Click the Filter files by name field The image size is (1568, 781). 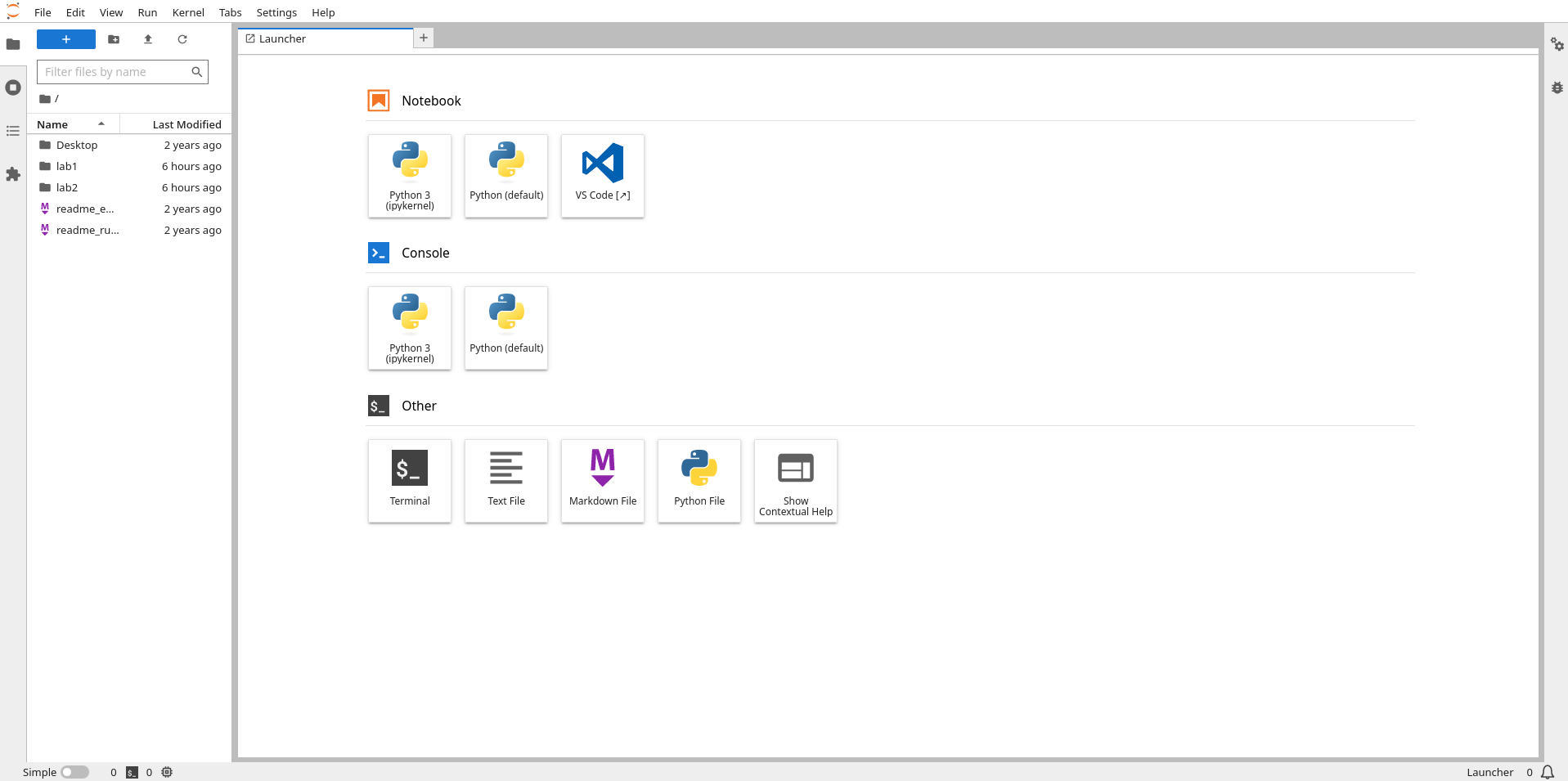click(x=115, y=72)
